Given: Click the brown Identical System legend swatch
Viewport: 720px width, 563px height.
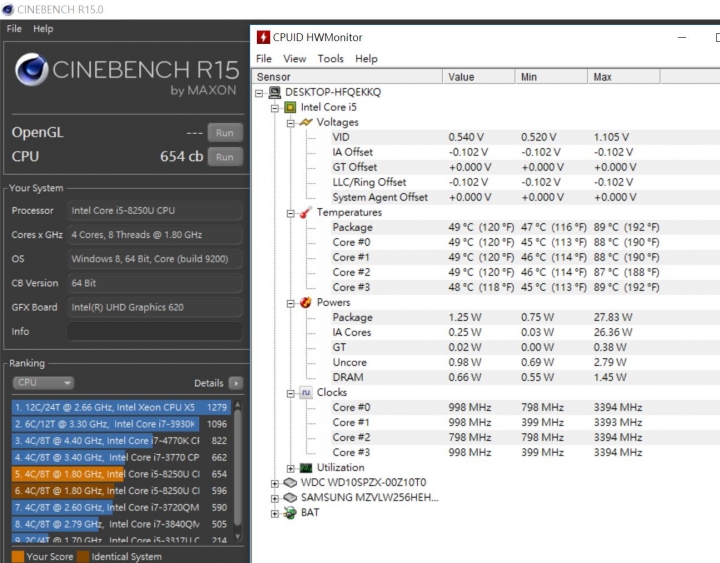Looking at the screenshot, I should 83,557.
